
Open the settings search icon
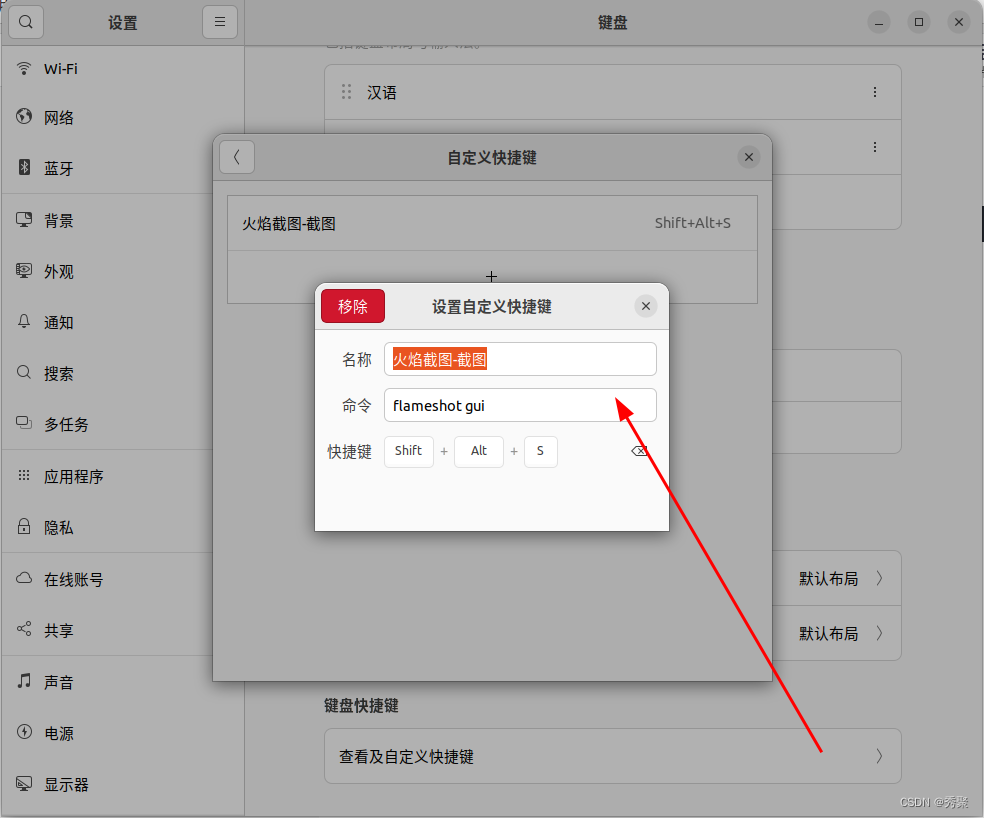click(26, 22)
